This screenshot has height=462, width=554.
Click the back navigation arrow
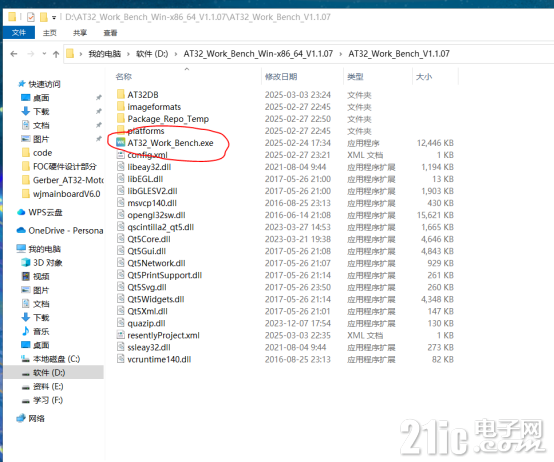tap(14, 54)
